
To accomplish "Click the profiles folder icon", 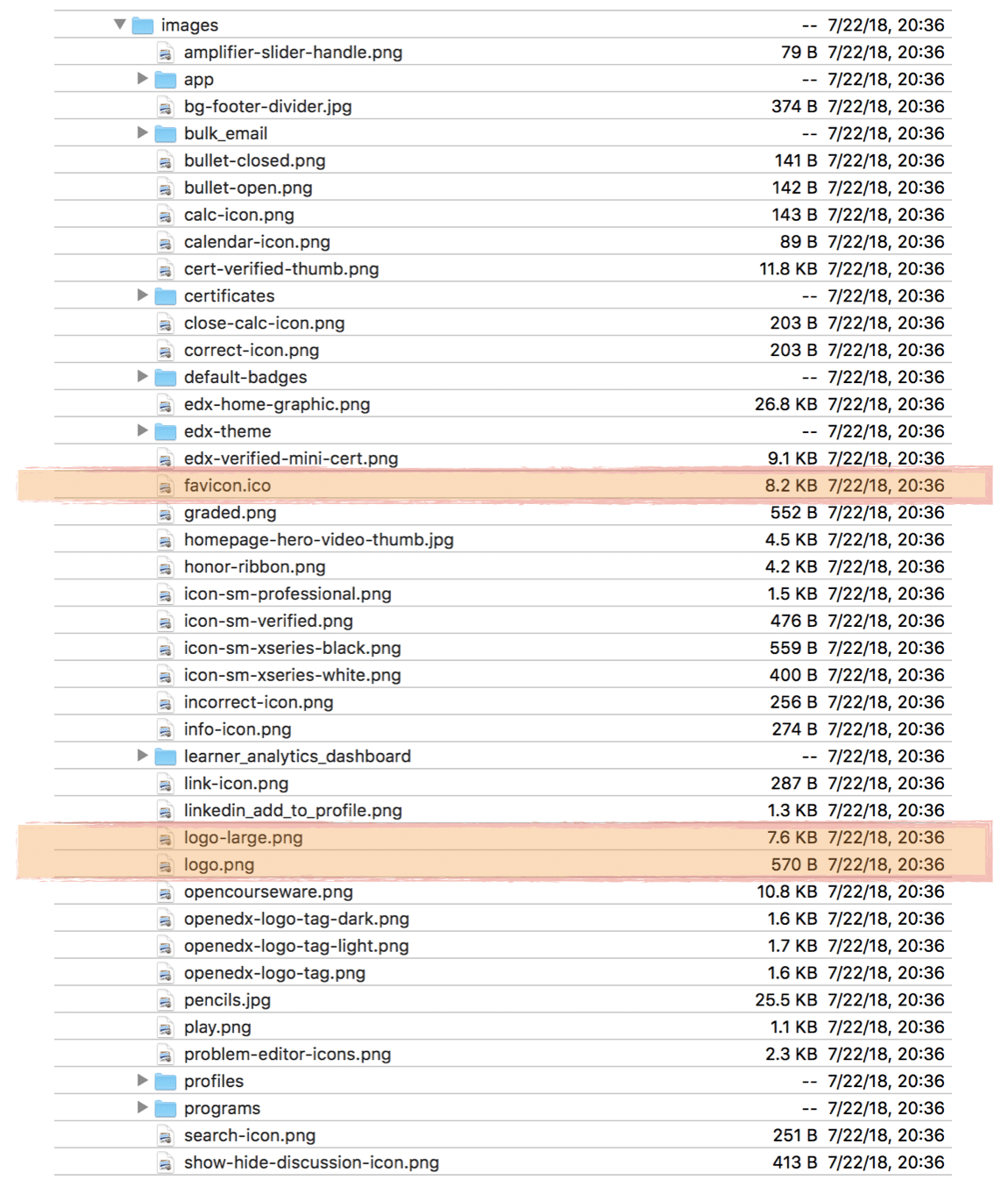I will coord(166,1082).
